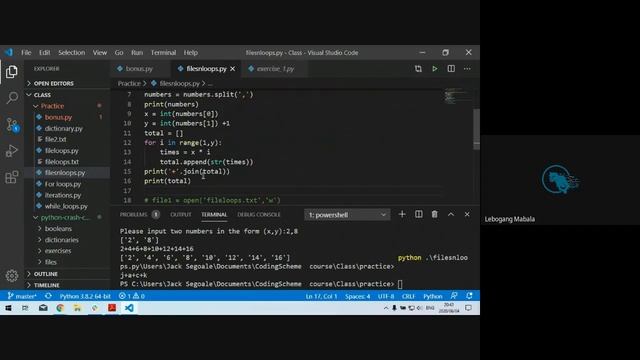
Task: Expand the dictionaries folder
Action: 67,240
